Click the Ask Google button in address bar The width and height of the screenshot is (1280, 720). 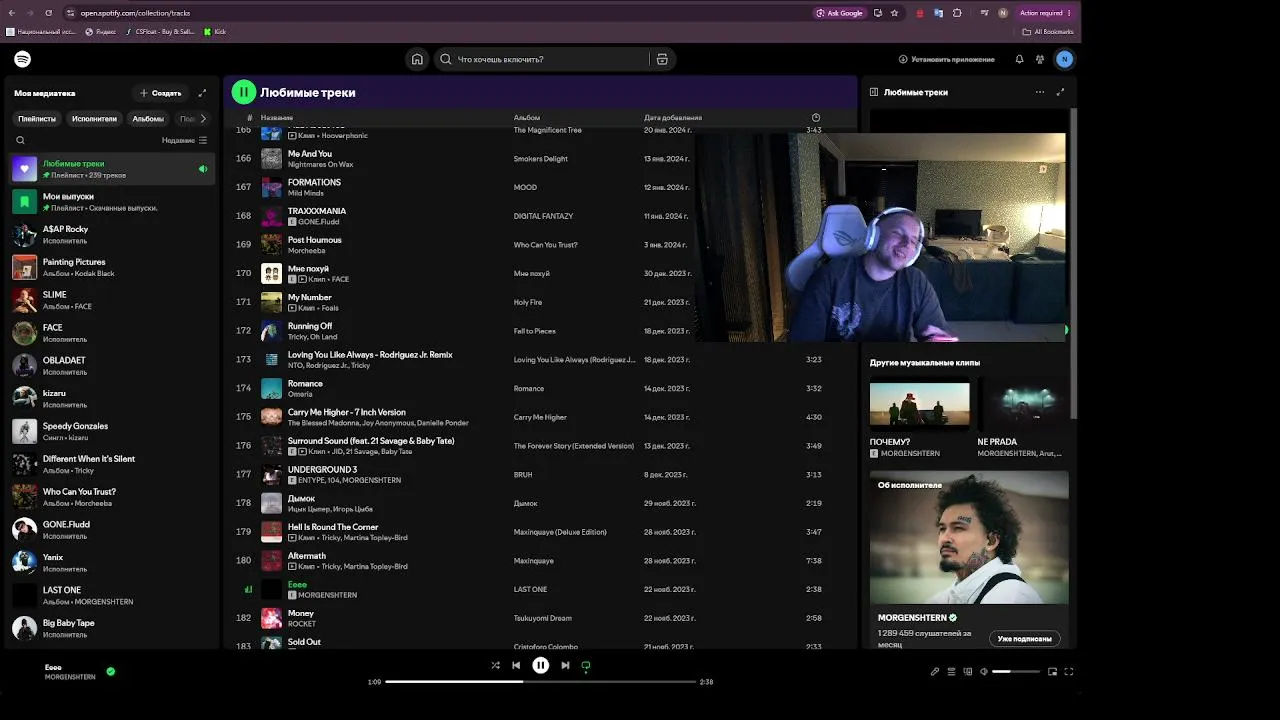click(x=839, y=13)
